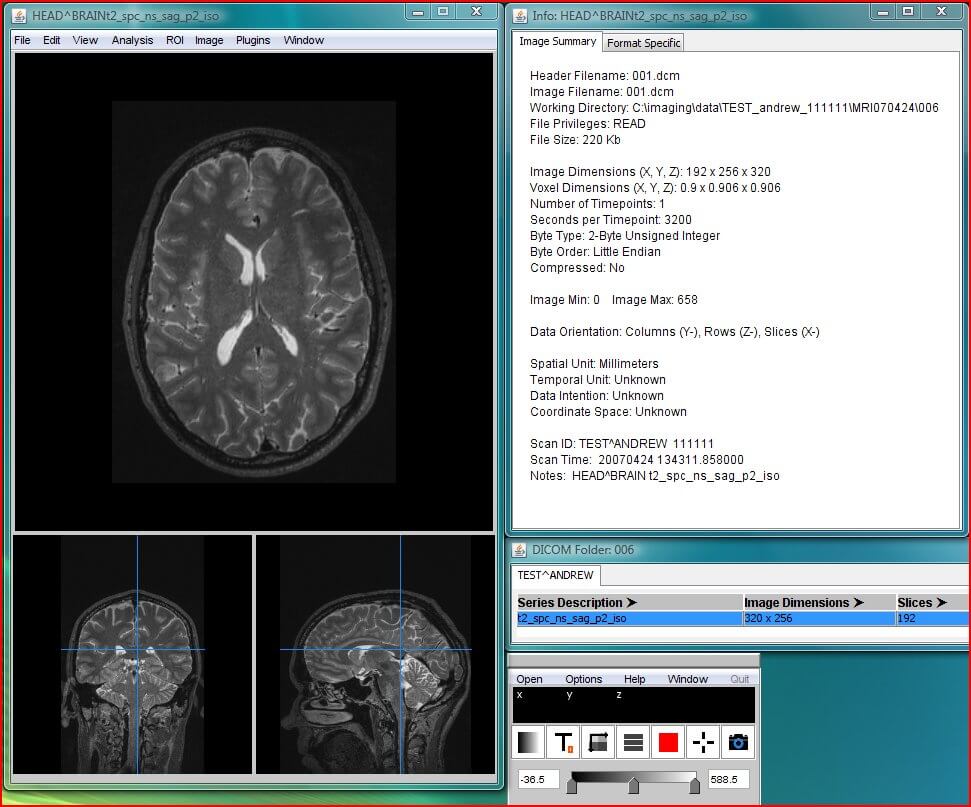Open the Analysis menu
Image resolution: width=971 pixels, height=807 pixels.
(132, 40)
